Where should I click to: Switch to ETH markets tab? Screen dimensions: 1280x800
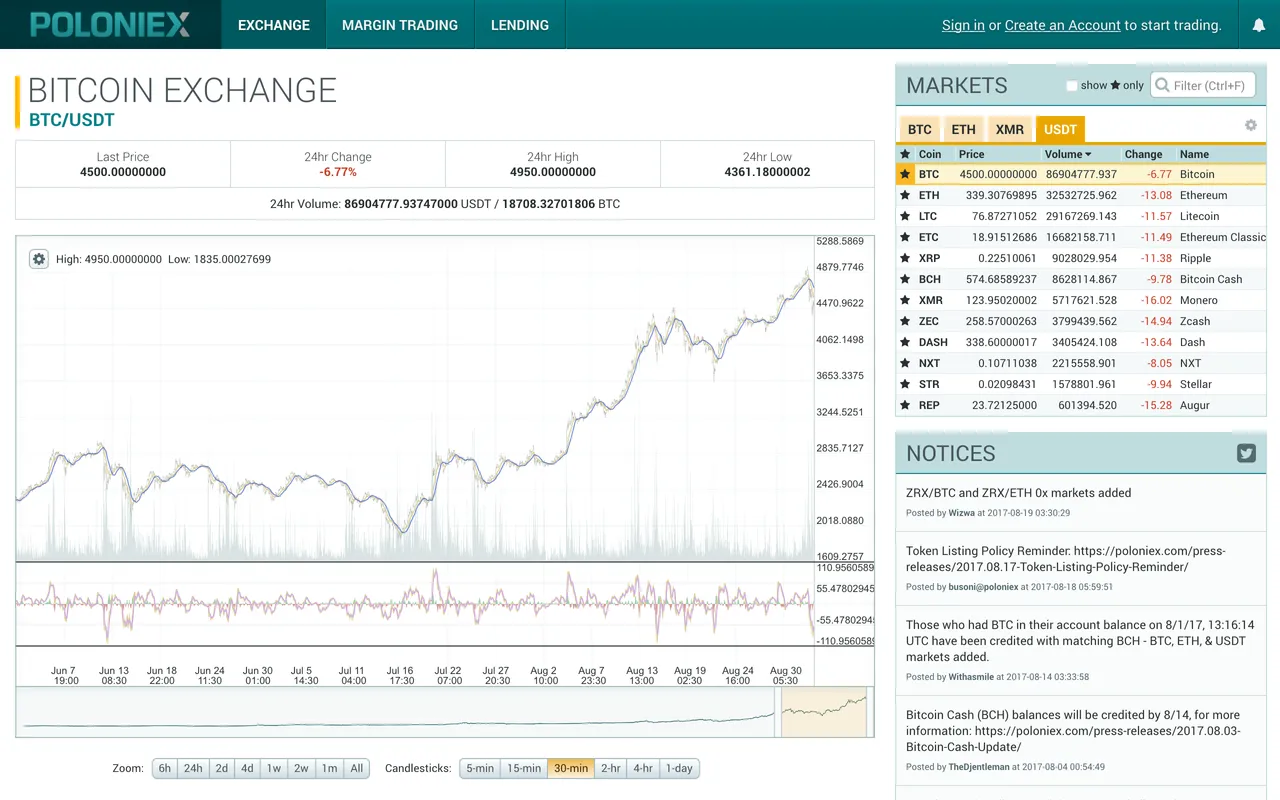point(963,130)
